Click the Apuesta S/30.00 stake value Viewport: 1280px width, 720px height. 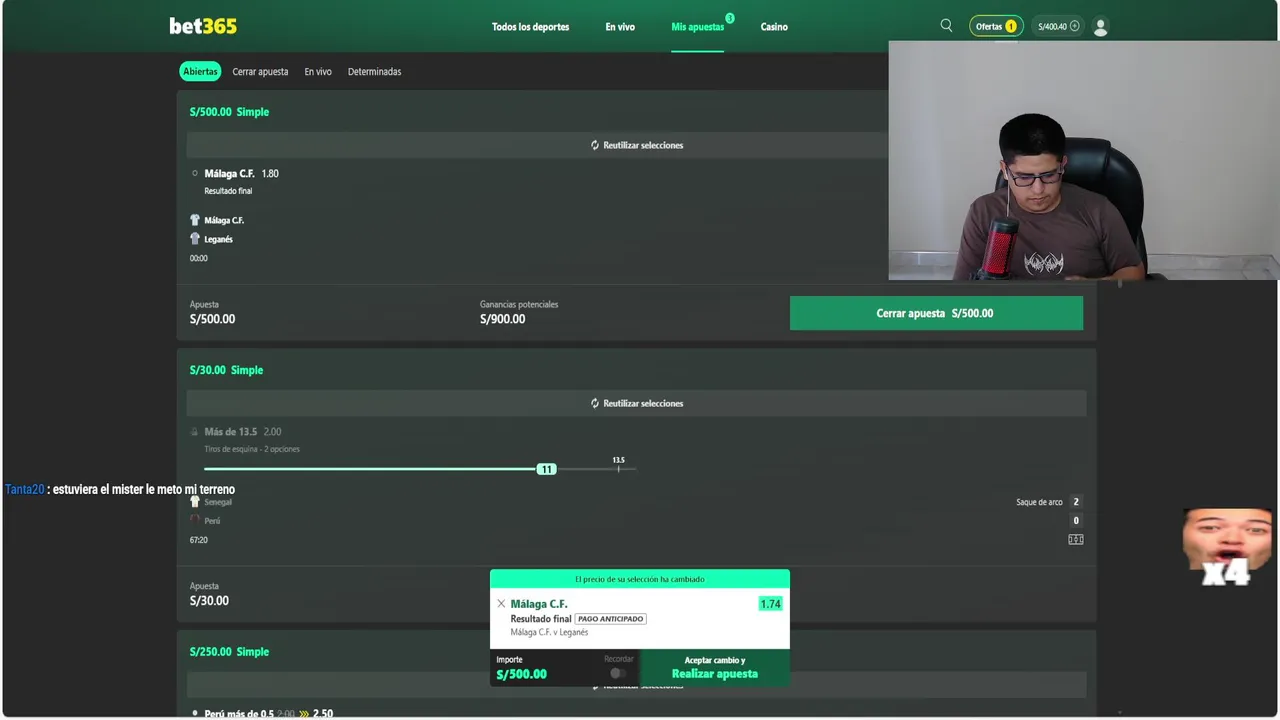(x=209, y=601)
